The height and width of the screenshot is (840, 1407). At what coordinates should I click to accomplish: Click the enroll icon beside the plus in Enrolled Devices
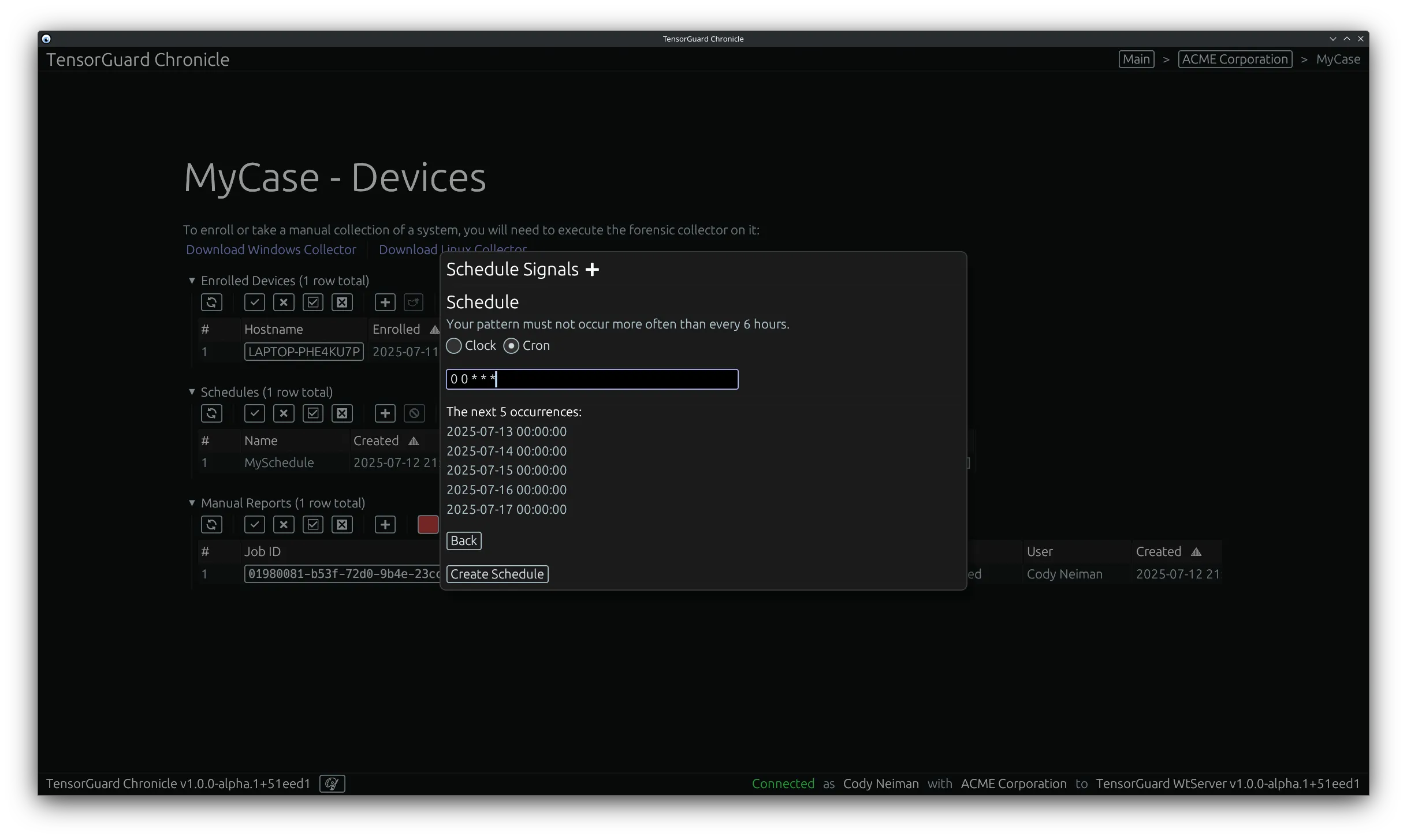[414, 302]
